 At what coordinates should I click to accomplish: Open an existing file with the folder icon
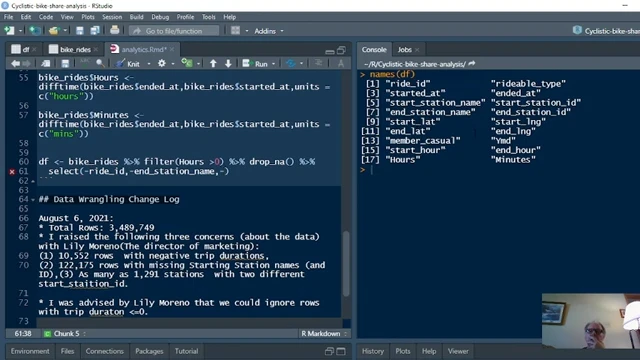[x=53, y=31]
